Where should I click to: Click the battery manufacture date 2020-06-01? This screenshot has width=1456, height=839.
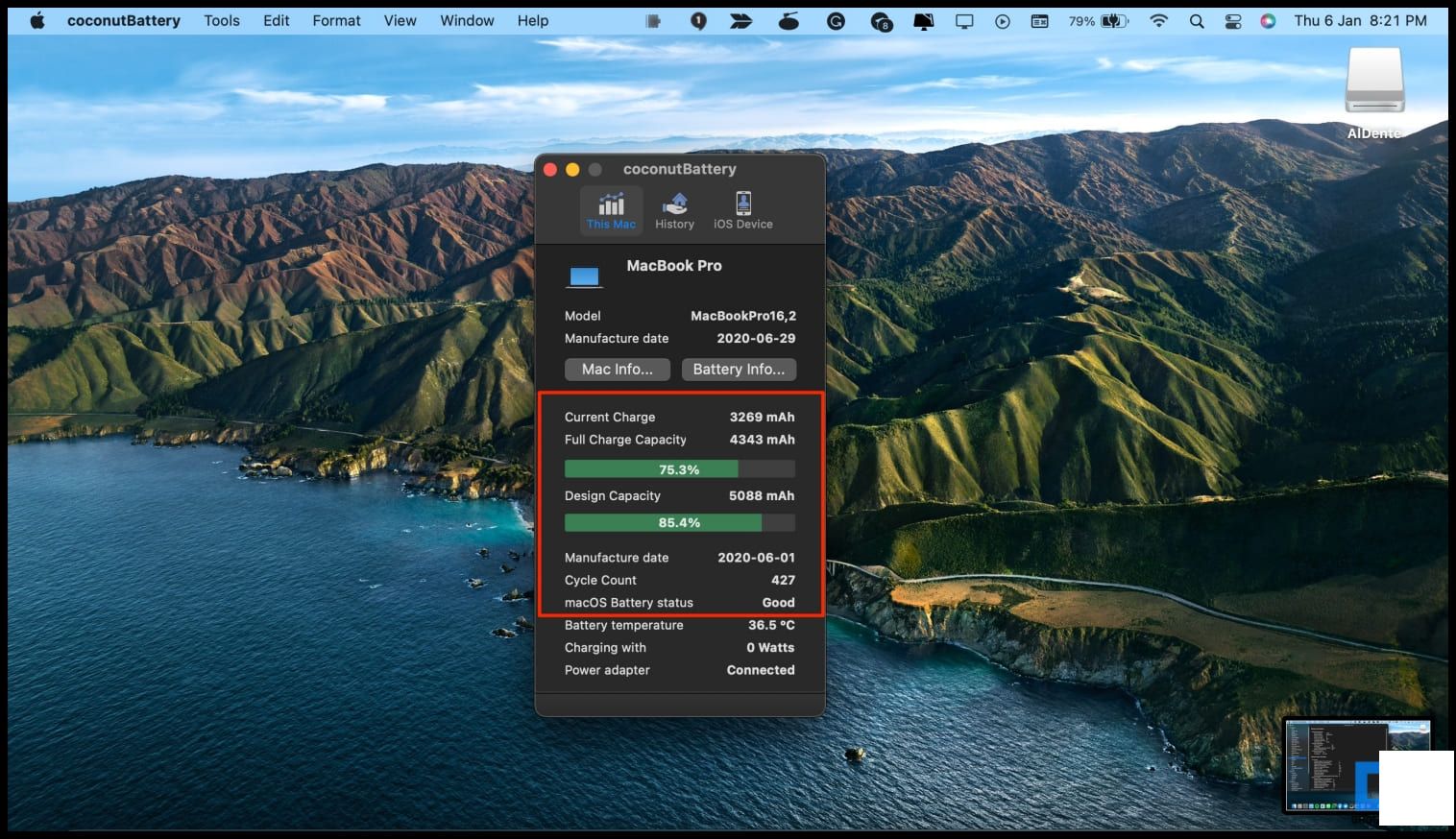pos(756,558)
